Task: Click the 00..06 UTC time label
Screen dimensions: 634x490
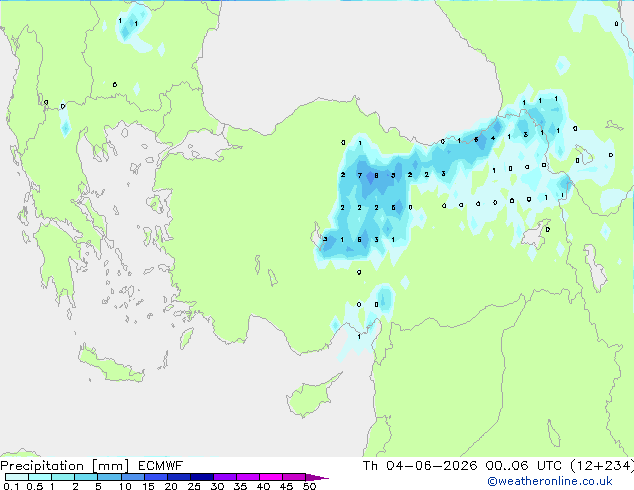Action: point(523,466)
